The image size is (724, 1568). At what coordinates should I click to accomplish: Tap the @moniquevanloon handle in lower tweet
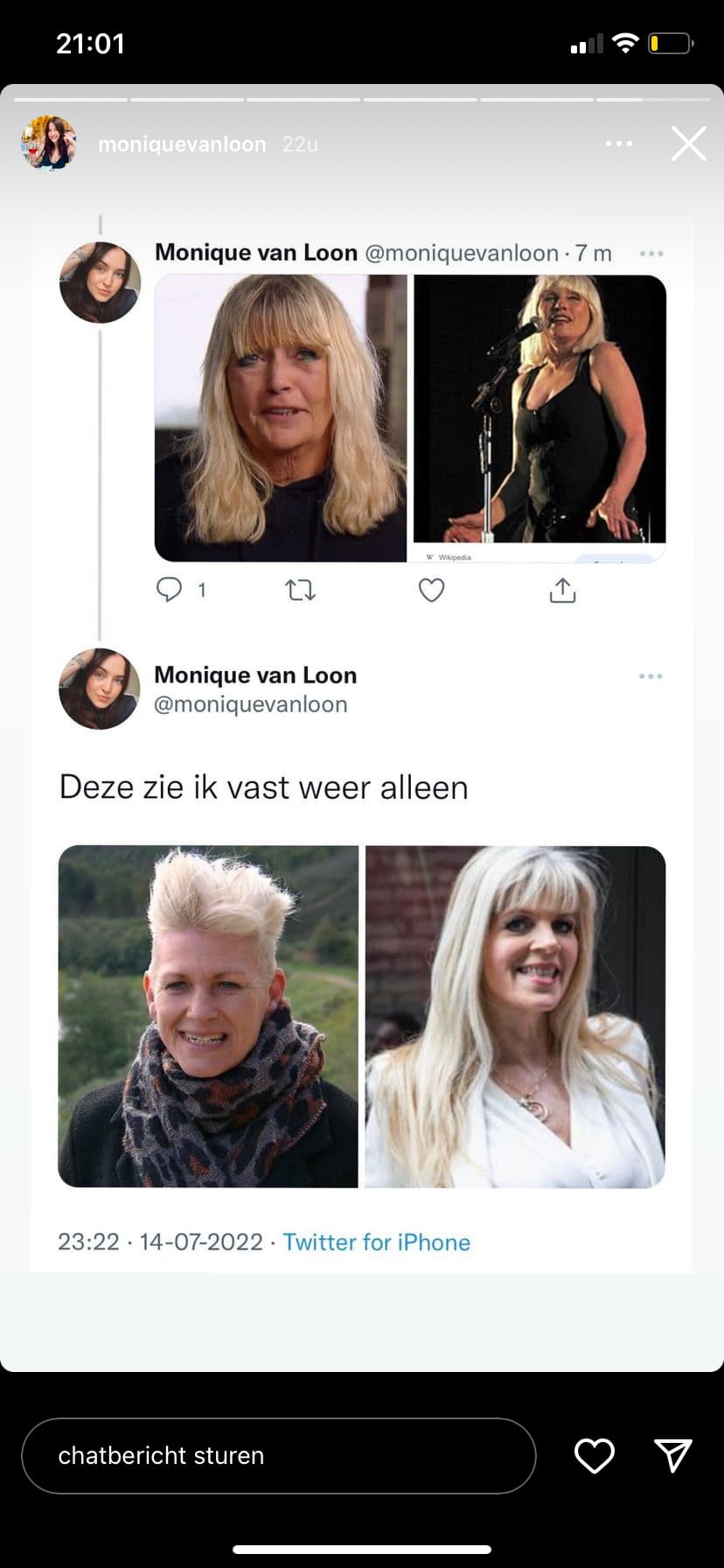251,704
